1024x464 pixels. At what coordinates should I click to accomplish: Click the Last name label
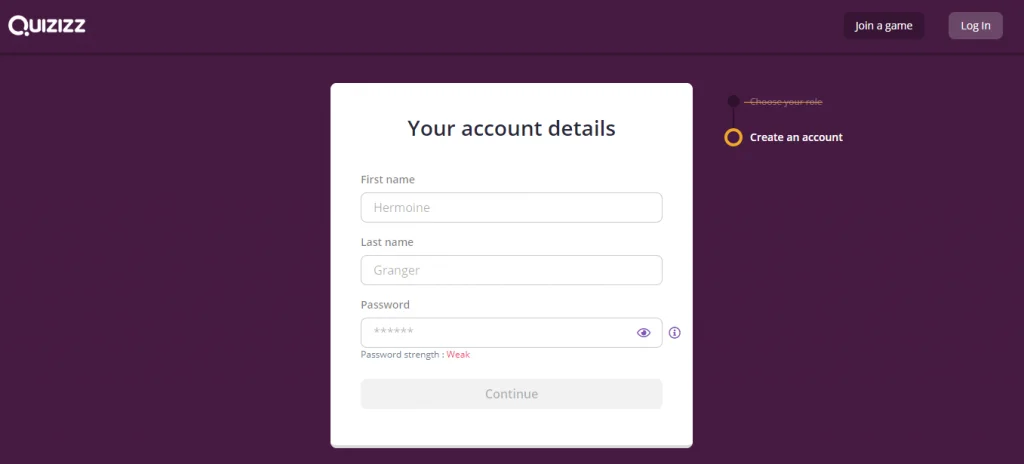pyautogui.click(x=386, y=242)
